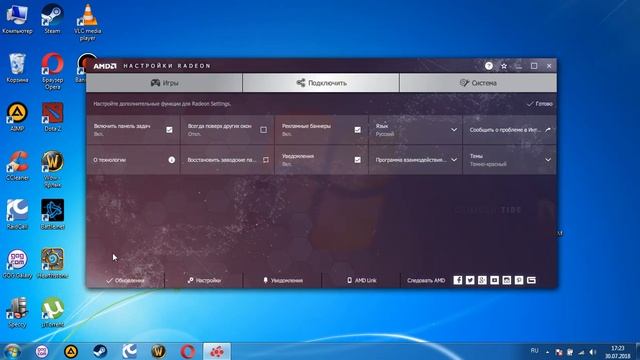This screenshot has width=640, height=360.
Task: Open the AMD Link bottom tab
Action: (361, 280)
